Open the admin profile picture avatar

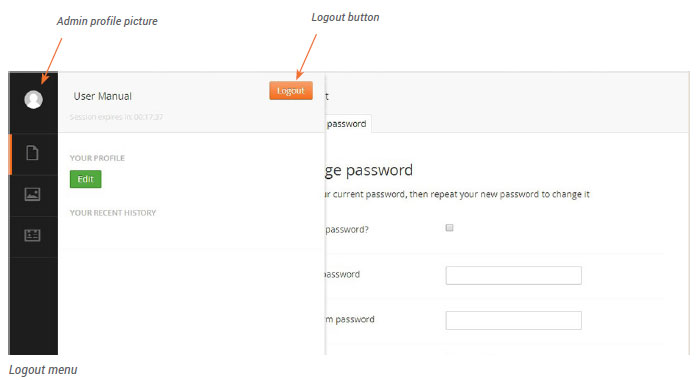coord(33,99)
